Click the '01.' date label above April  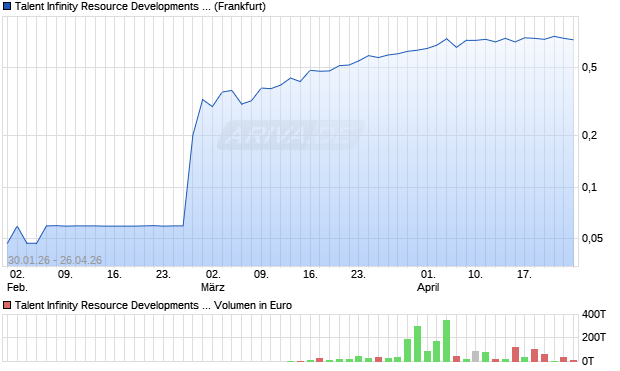(x=428, y=274)
